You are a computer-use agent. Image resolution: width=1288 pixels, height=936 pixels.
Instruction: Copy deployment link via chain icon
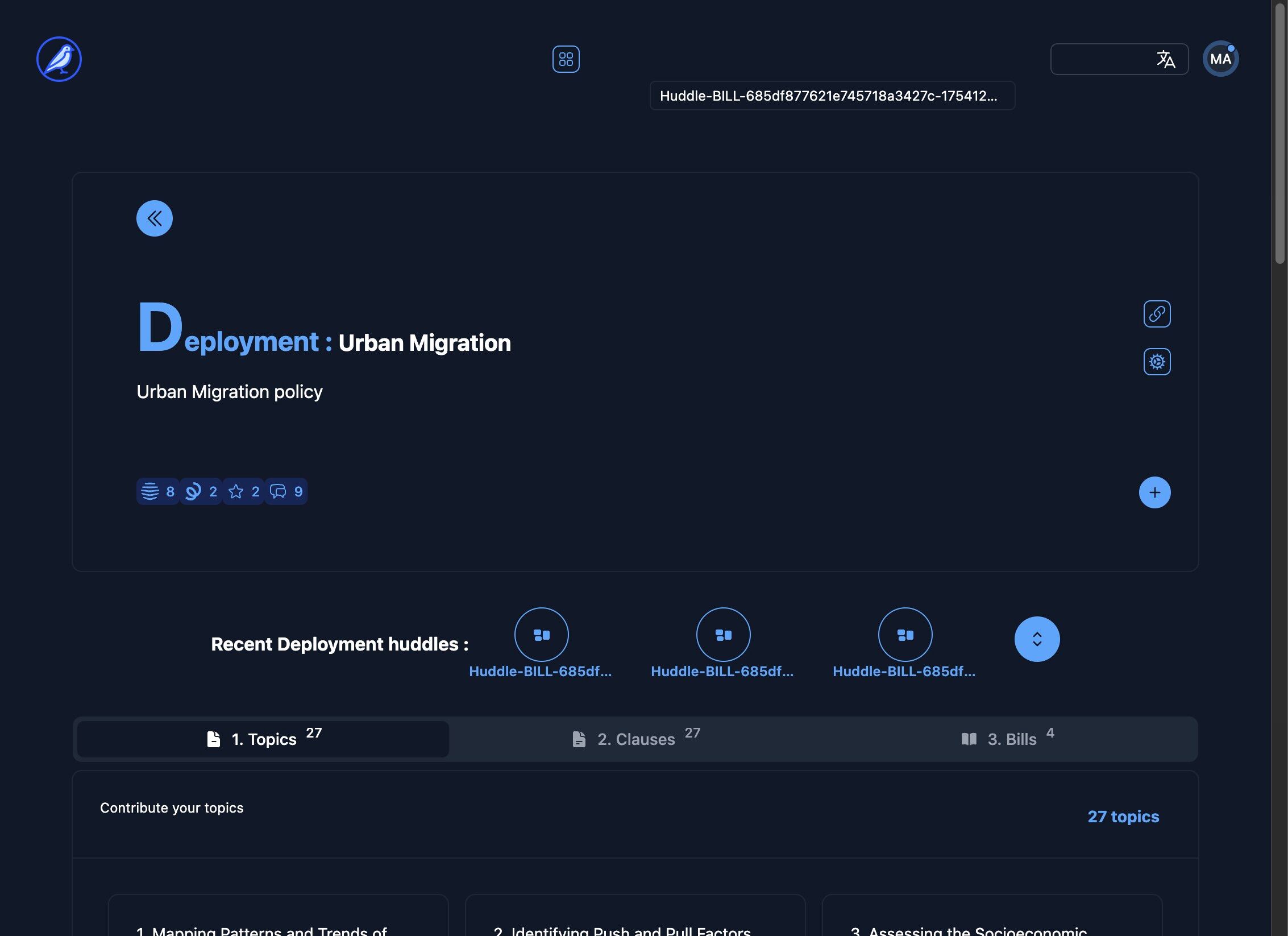1157,314
